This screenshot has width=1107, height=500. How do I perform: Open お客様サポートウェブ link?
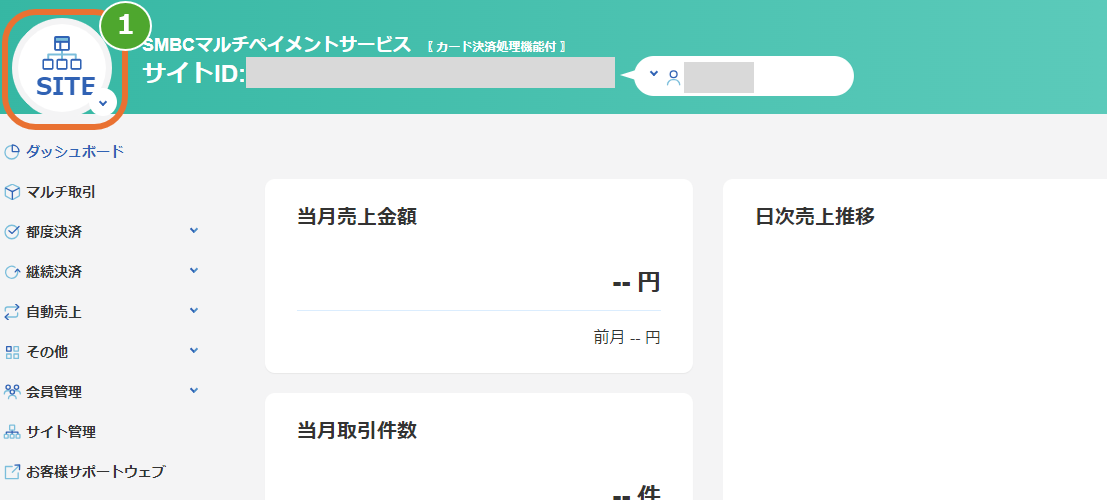[95, 472]
